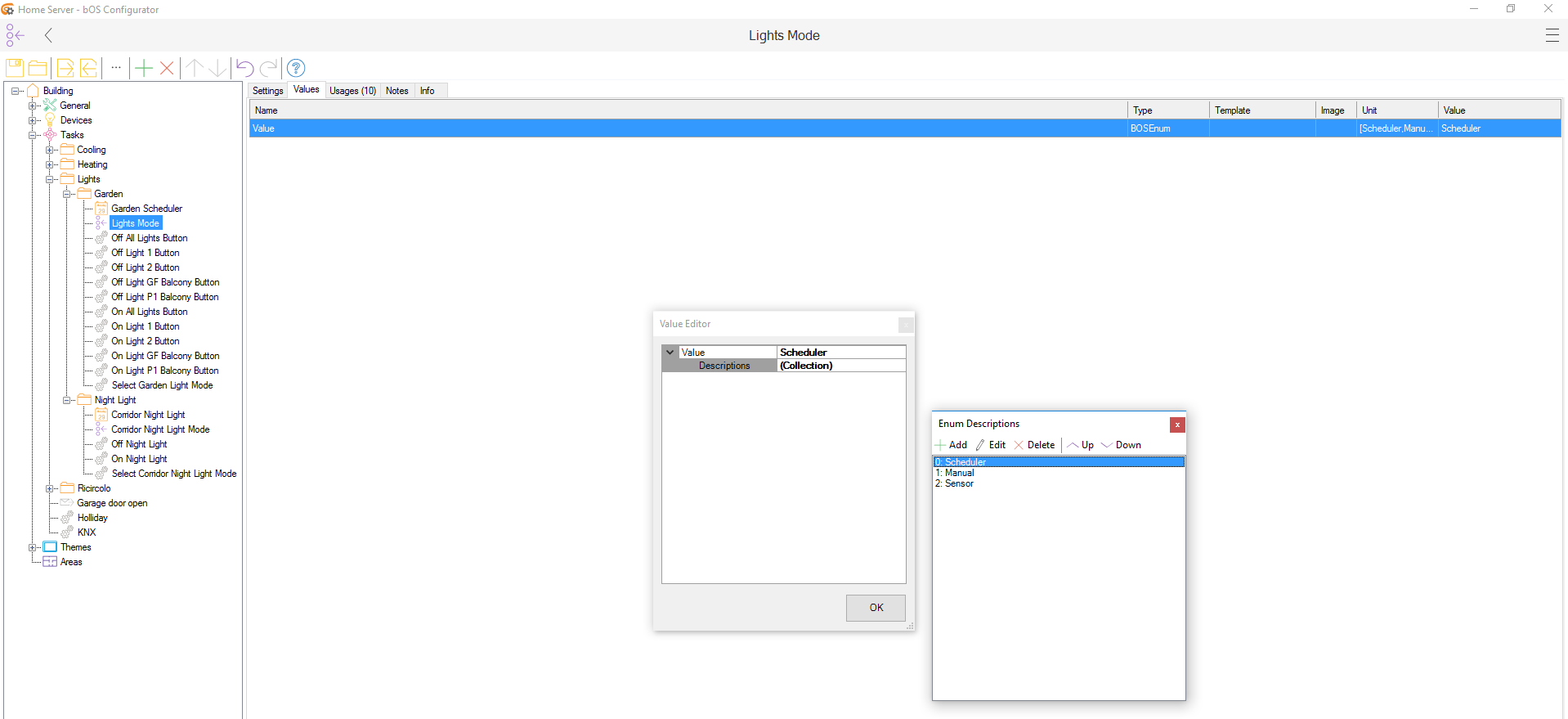Open the hamburger menu at top right
The width and height of the screenshot is (1568, 719).
point(1552,35)
